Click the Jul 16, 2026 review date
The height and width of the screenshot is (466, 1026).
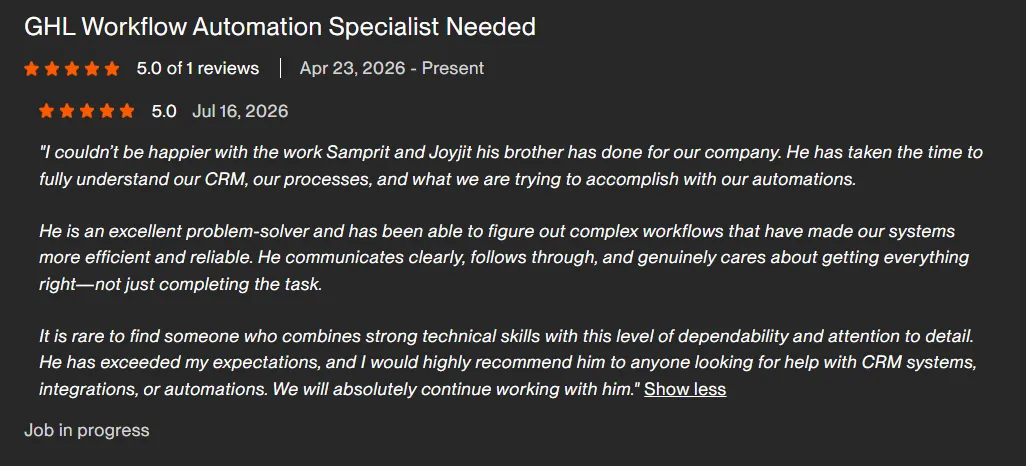pos(240,111)
